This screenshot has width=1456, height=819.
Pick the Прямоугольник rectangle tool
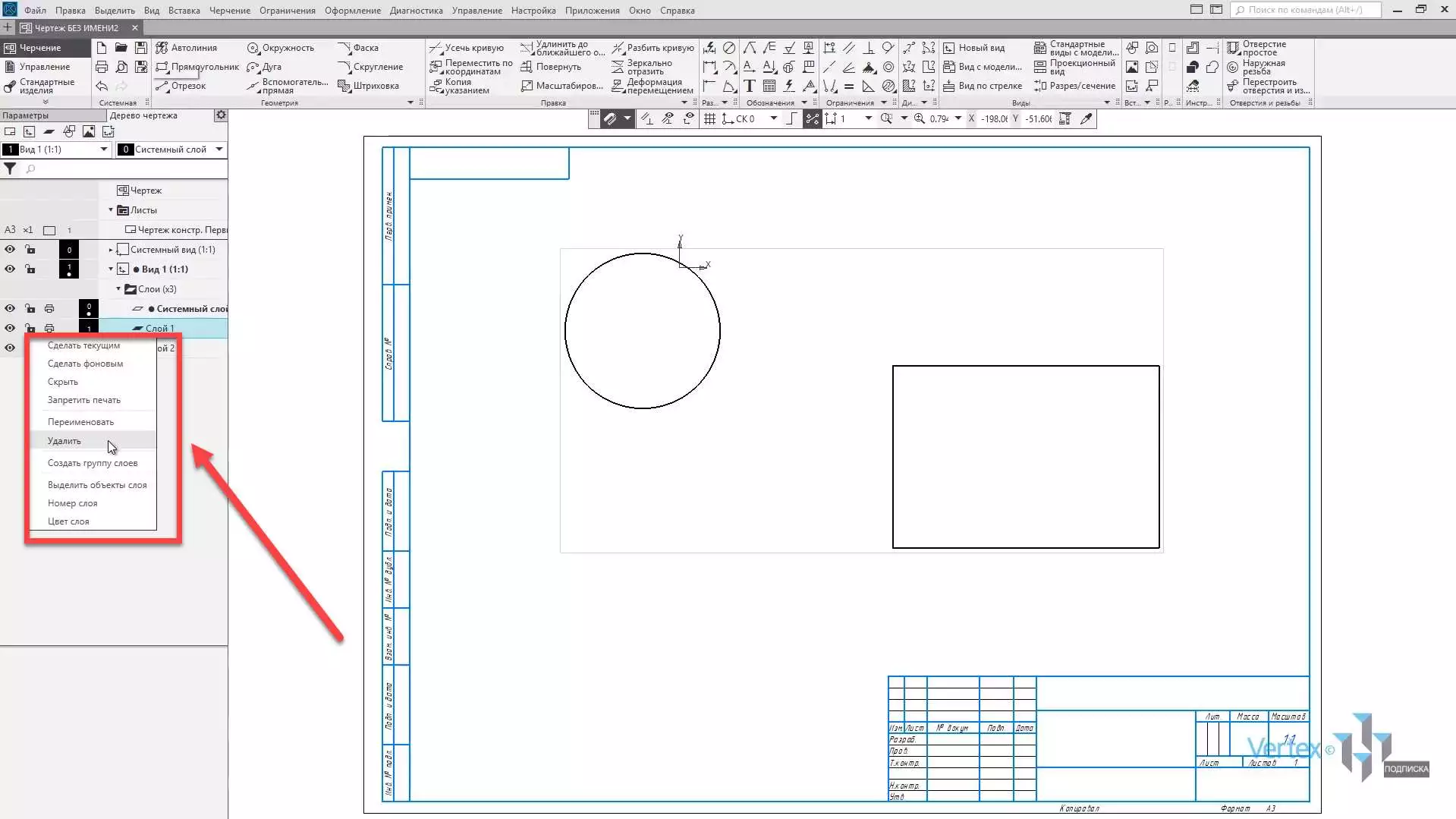click(197, 67)
